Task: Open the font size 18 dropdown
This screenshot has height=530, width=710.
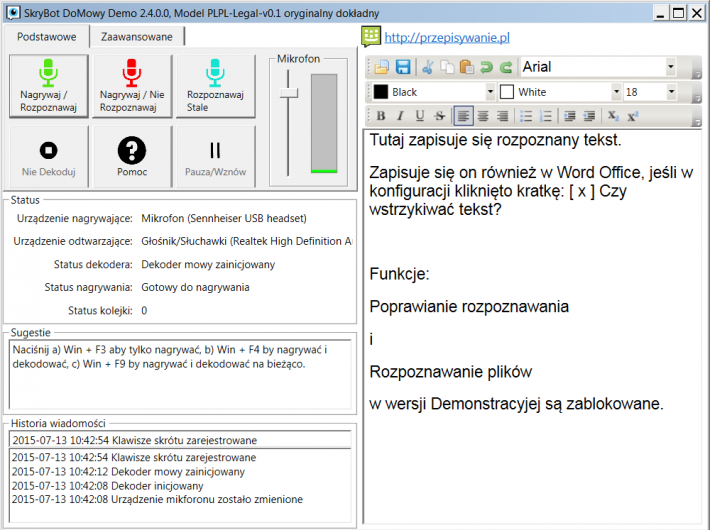Action: (671, 92)
